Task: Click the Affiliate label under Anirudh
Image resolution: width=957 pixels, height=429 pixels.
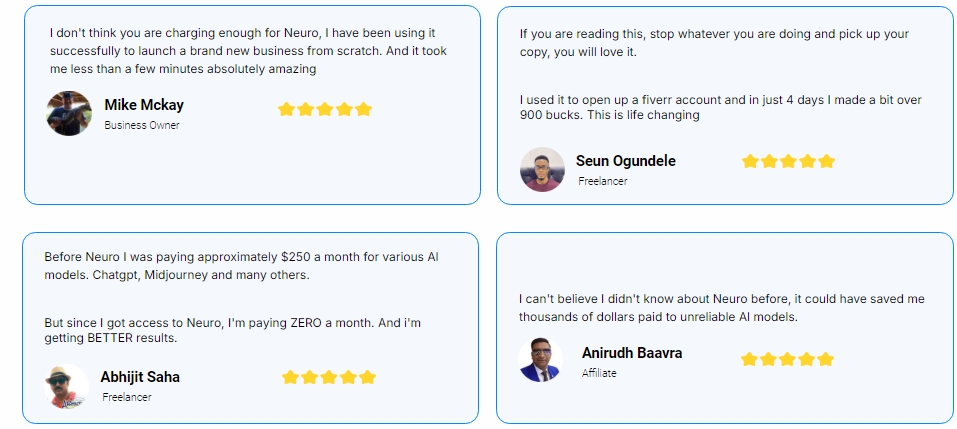Action: (x=599, y=373)
